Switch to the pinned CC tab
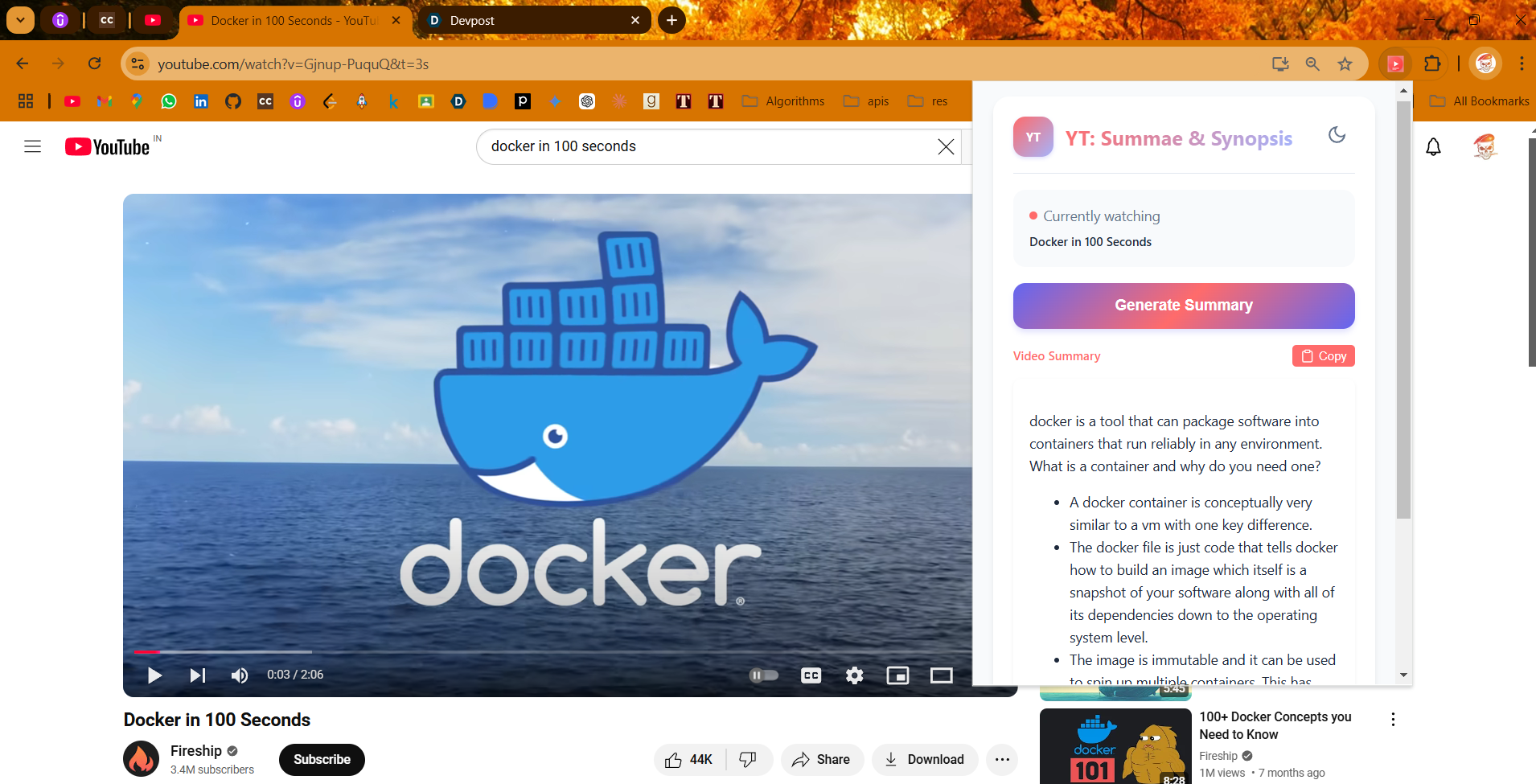 pos(107,20)
